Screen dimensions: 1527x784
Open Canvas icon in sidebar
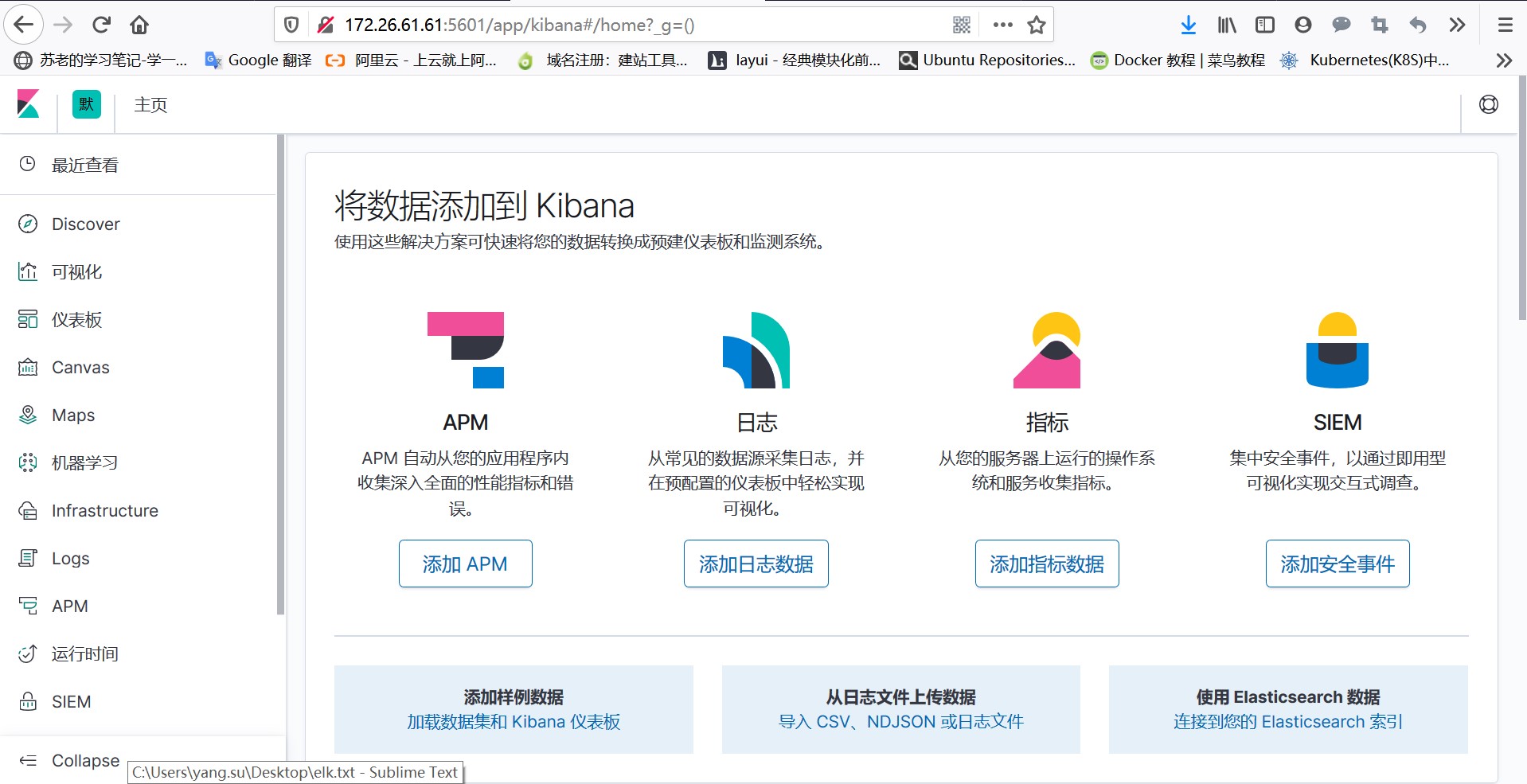click(x=28, y=367)
